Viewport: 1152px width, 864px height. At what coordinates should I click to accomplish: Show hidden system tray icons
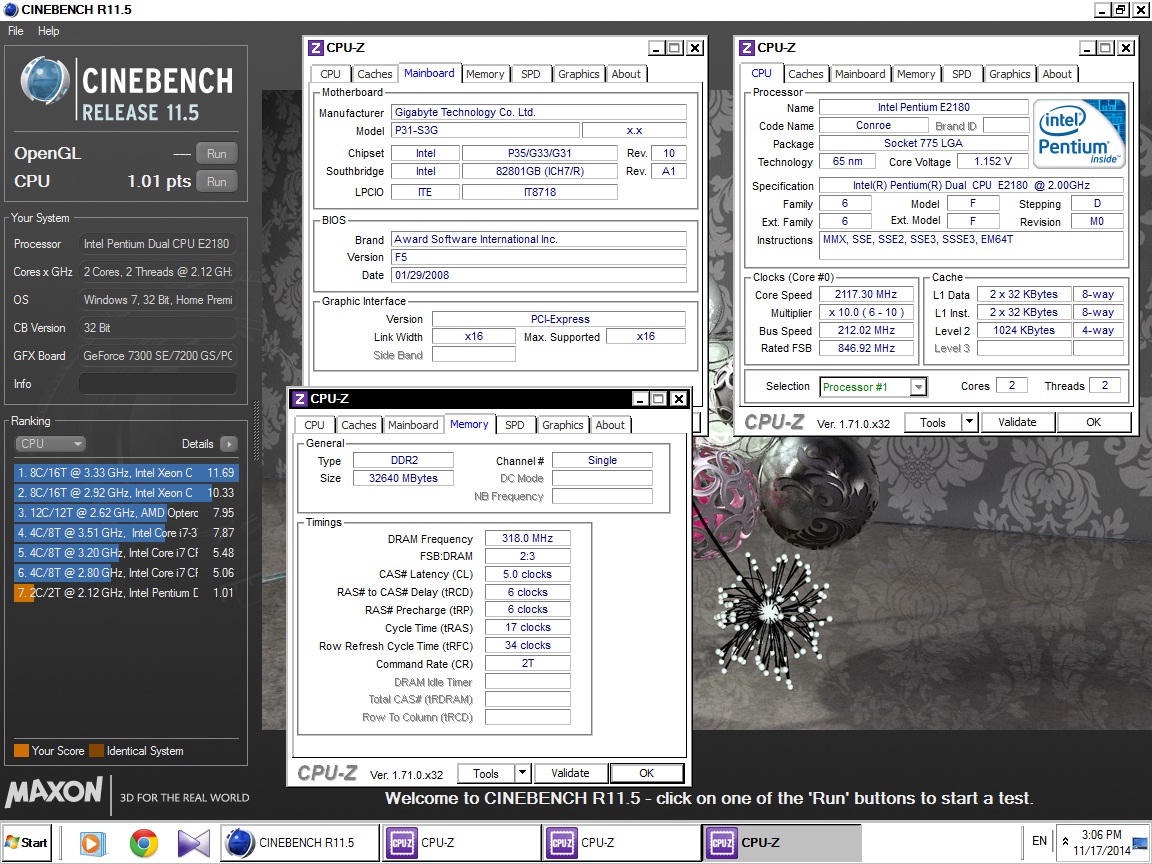pyautogui.click(x=1065, y=842)
